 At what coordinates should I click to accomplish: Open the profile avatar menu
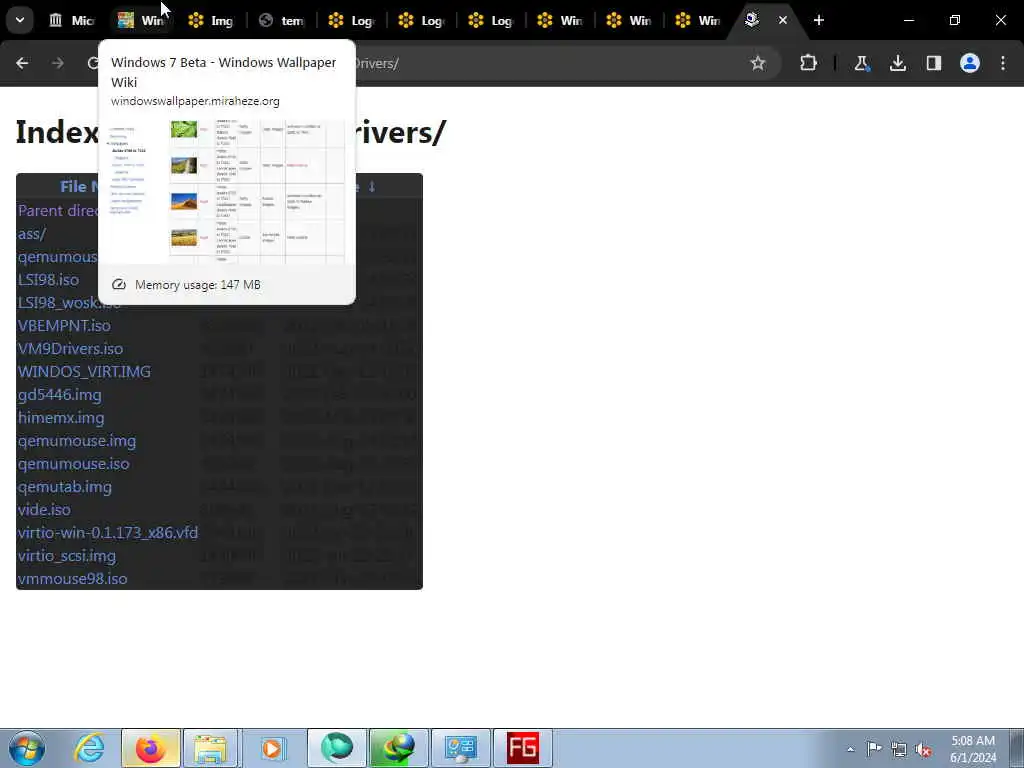coord(970,63)
